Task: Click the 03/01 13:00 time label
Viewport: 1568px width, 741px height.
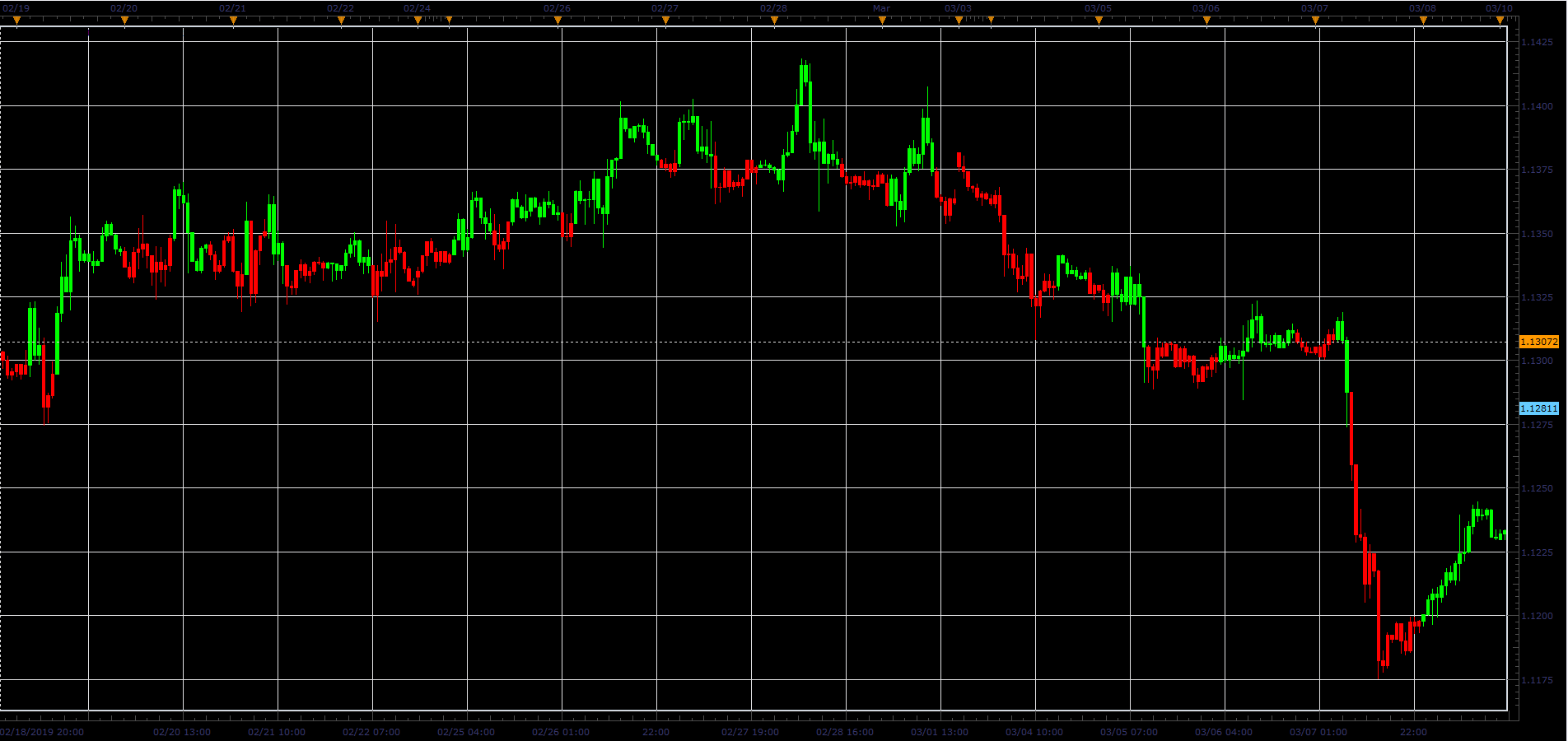Action: [x=940, y=732]
